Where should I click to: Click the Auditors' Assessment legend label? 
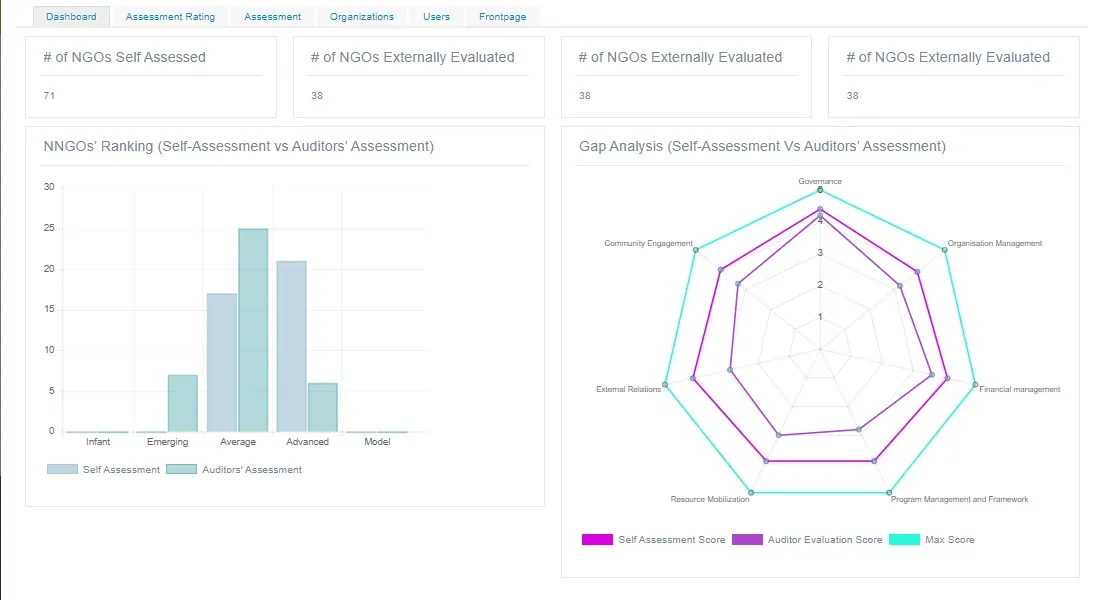[252, 470]
